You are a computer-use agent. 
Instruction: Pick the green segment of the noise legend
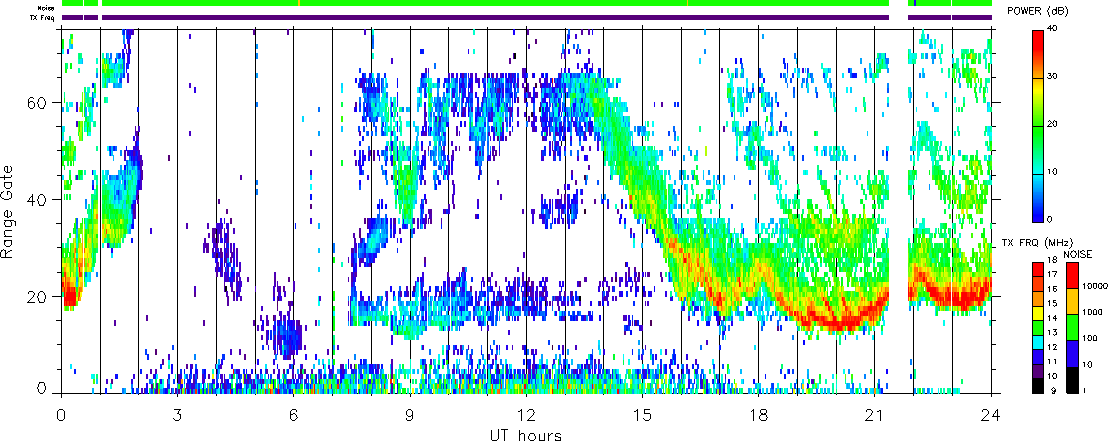coord(1072,328)
